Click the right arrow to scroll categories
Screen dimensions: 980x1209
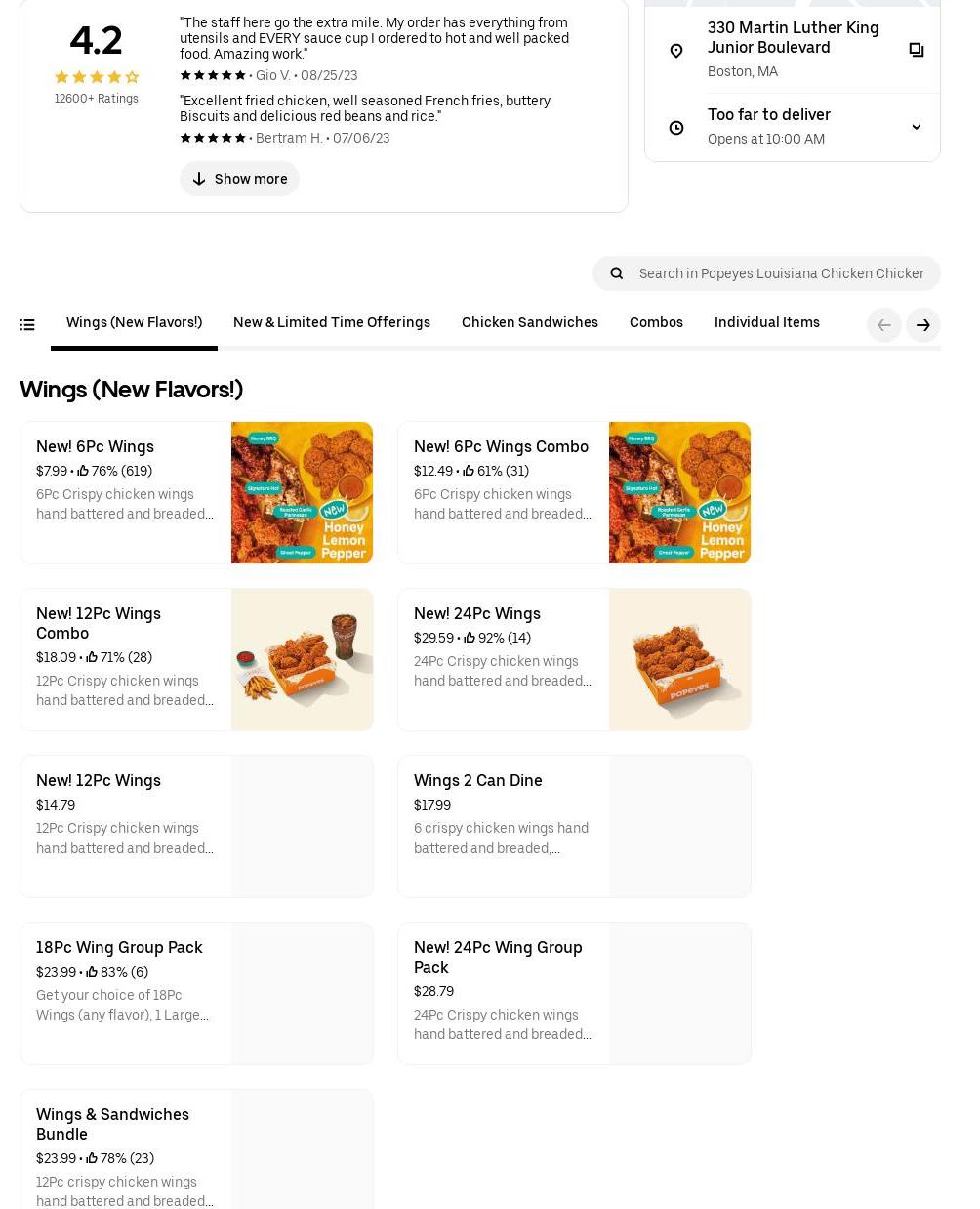click(x=922, y=325)
